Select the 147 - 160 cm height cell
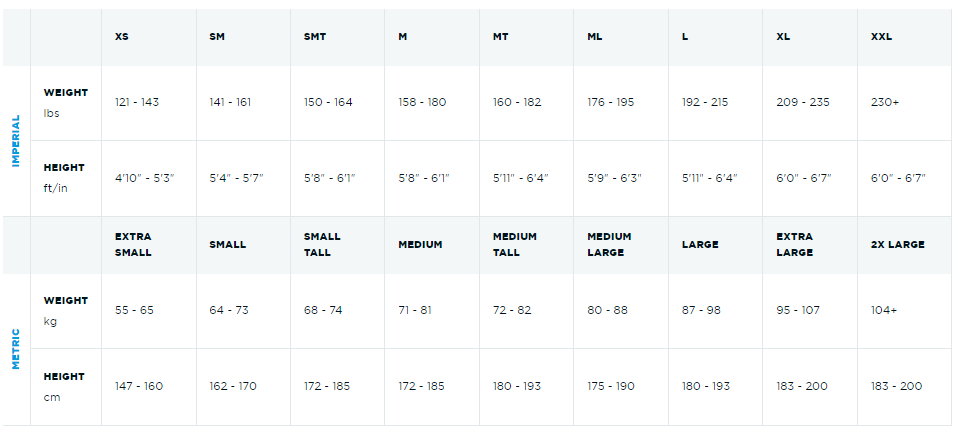The image size is (960, 434). [x=139, y=386]
